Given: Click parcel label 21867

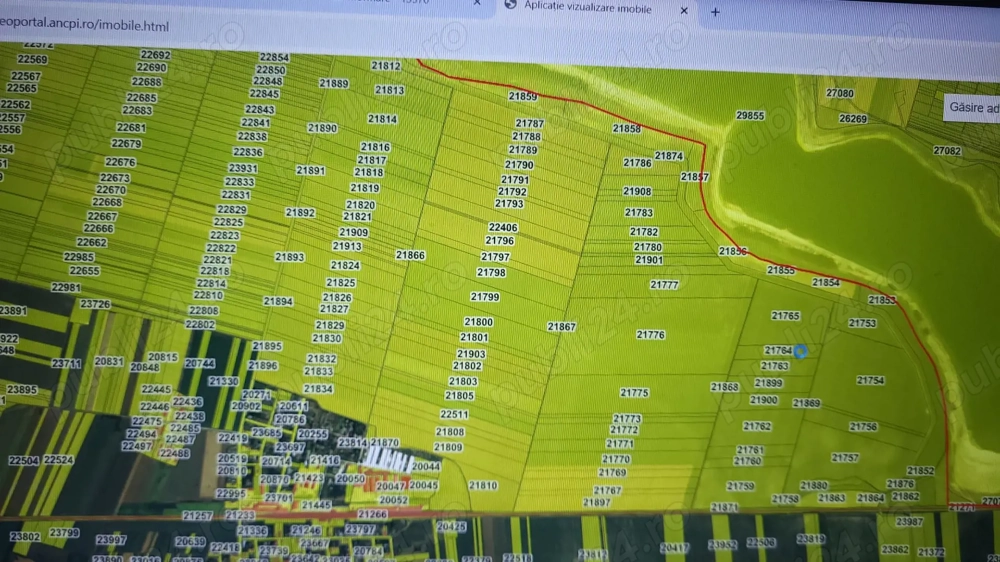Looking at the screenshot, I should (561, 327).
